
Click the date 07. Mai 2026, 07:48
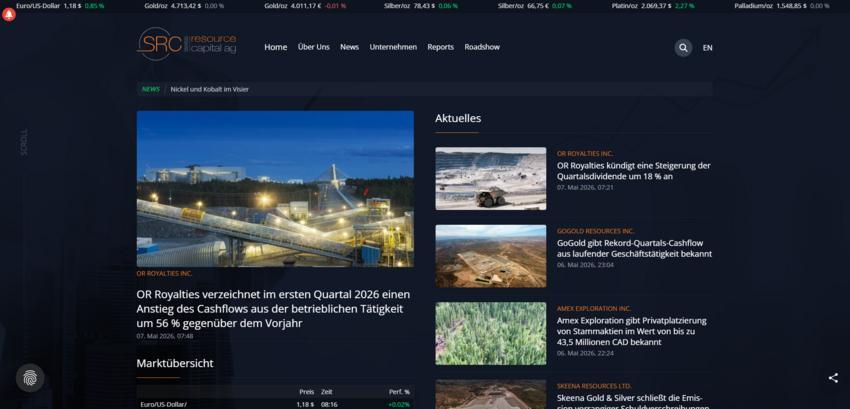point(165,336)
